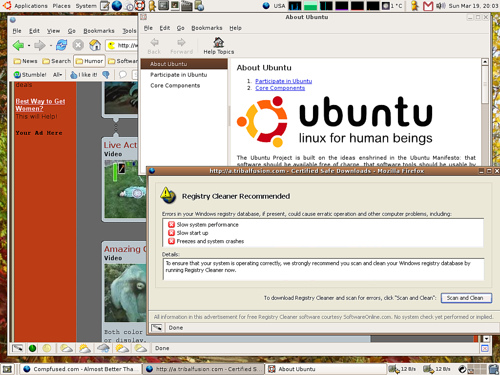Click the Stumble! toolbar button

pyautogui.click(x=30, y=74)
